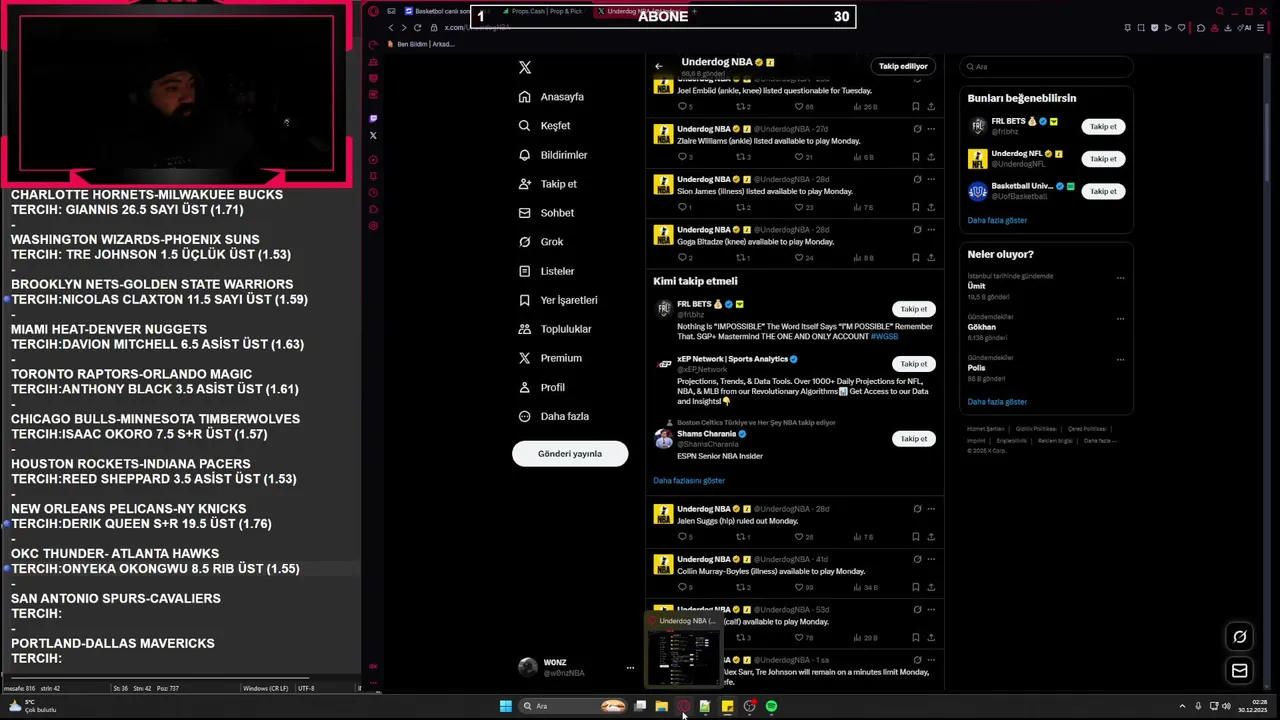The width and height of the screenshot is (1280, 720).
Task: Select Onyeka Okongwu 8.5 Rib line
Action: pyautogui.click(x=155, y=569)
